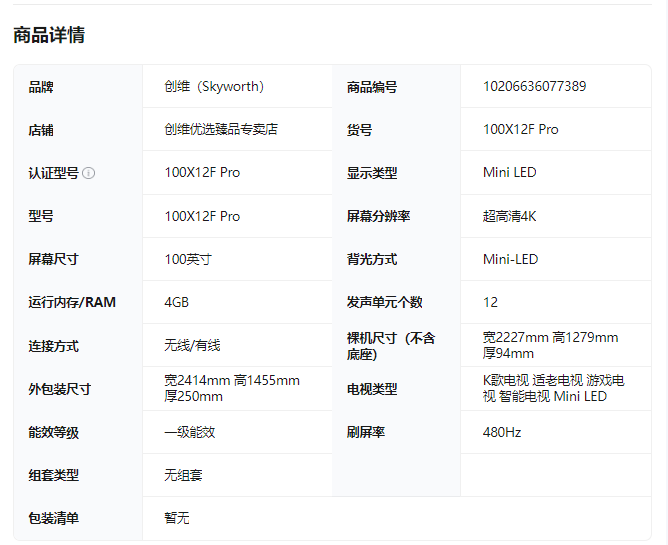This screenshot has height=545, width=668.
Task: Select the product number 10206636077389
Action: tap(534, 87)
